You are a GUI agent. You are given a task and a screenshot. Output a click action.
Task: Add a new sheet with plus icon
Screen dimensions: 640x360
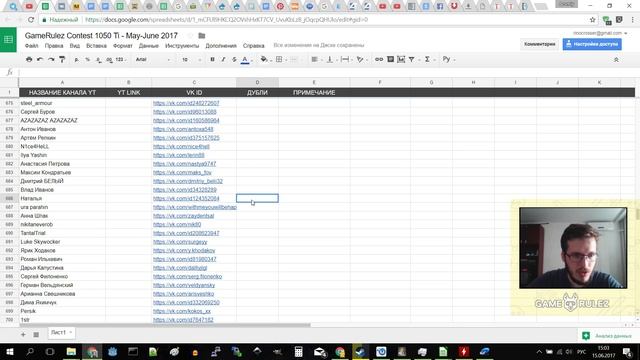[x=23, y=334]
